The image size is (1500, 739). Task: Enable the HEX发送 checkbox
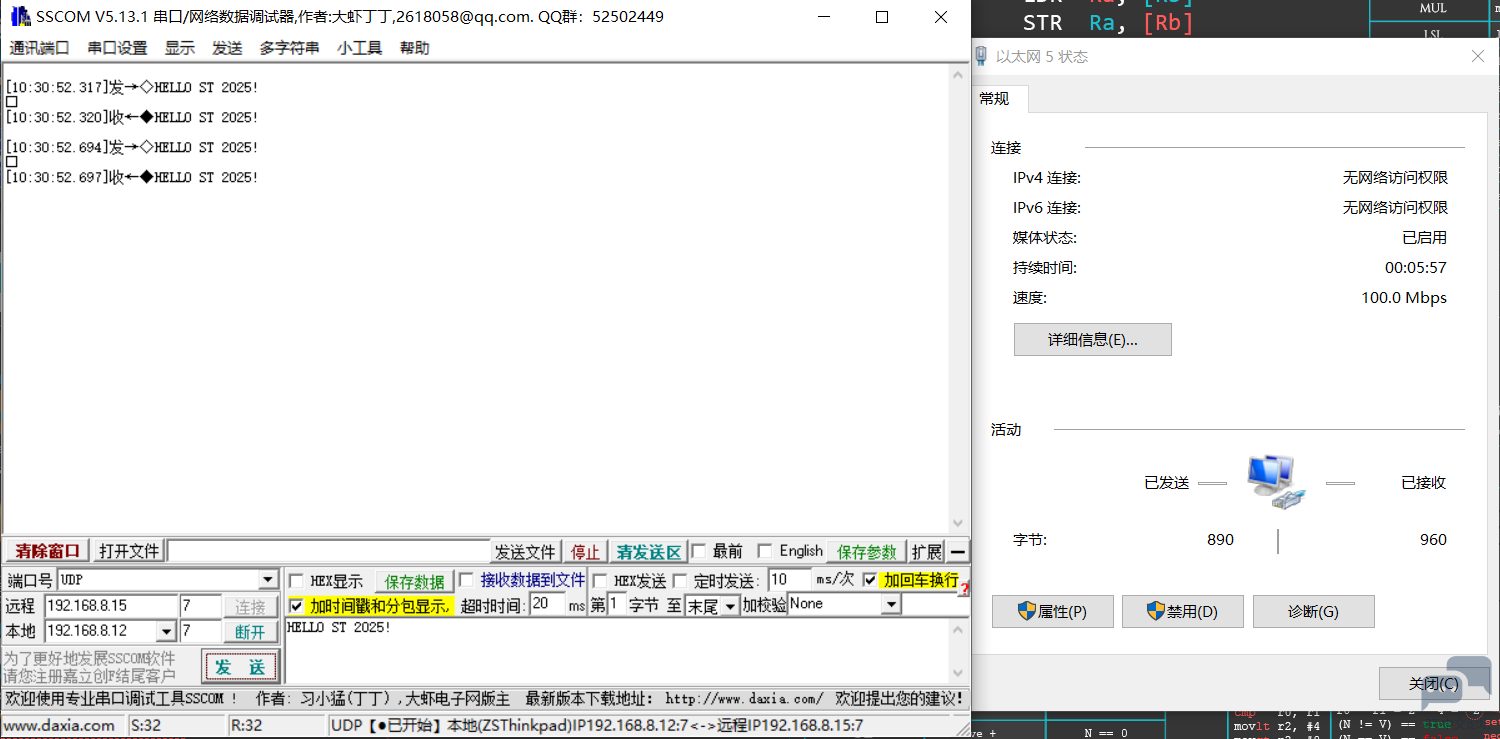(x=600, y=581)
